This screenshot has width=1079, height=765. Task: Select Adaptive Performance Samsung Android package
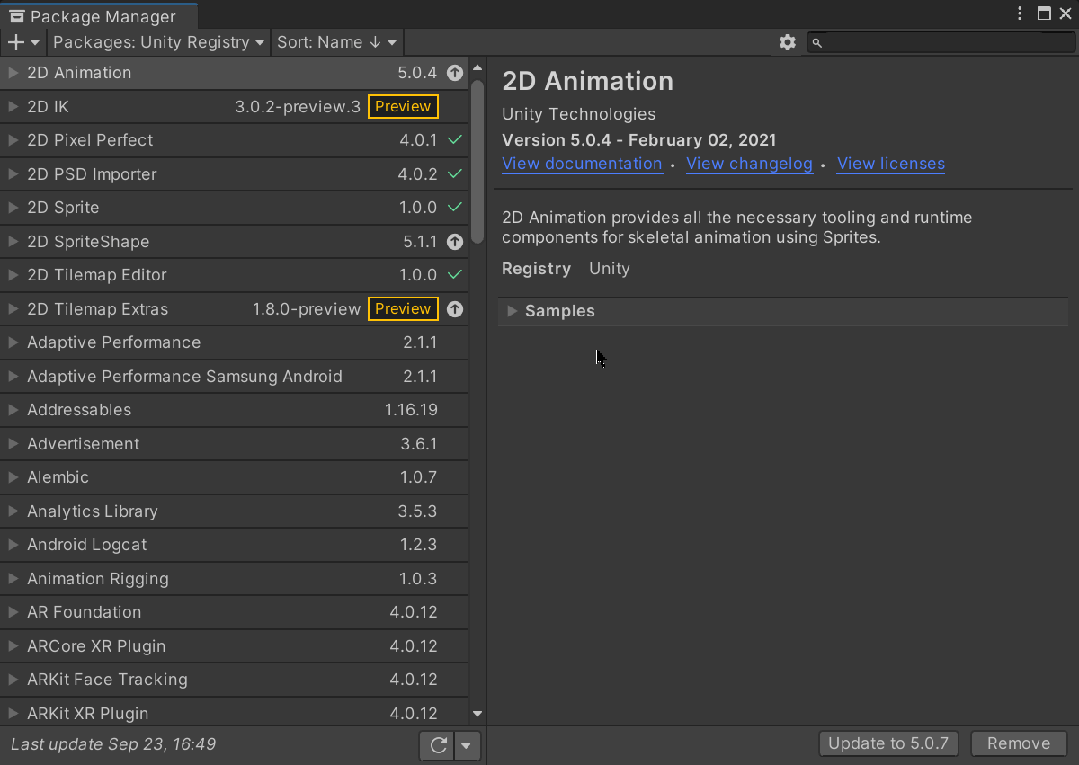pos(234,376)
